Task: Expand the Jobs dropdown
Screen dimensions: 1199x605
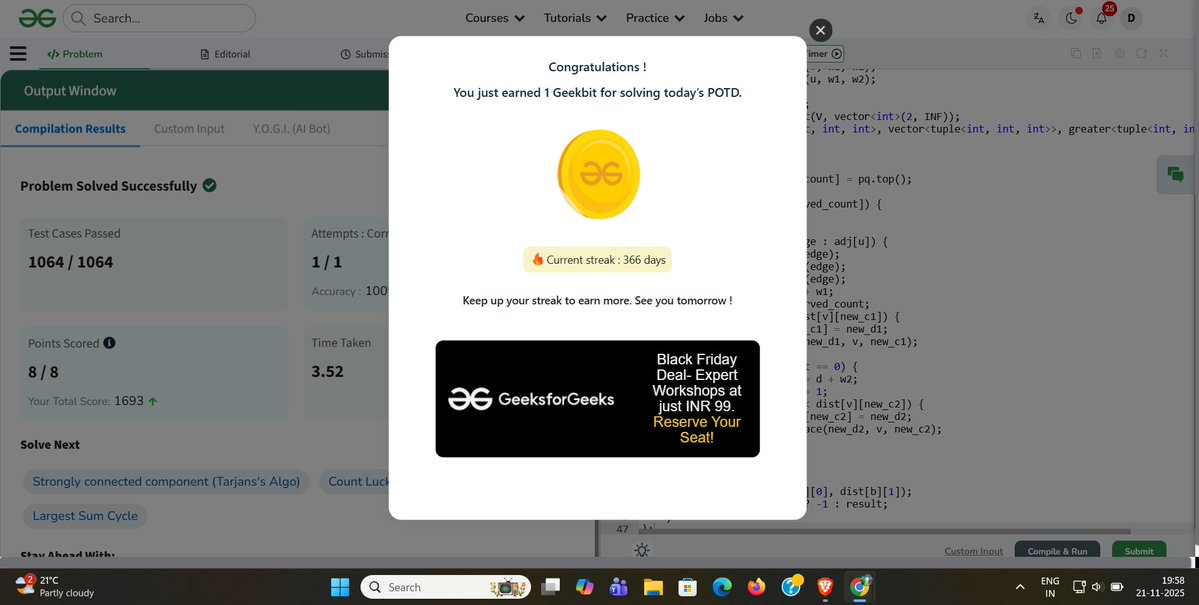Action: [x=722, y=17]
